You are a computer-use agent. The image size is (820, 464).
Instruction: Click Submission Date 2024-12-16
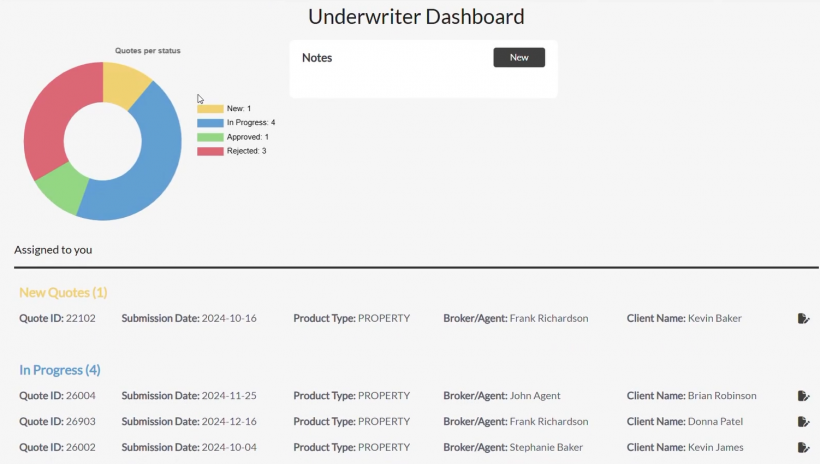click(189, 421)
